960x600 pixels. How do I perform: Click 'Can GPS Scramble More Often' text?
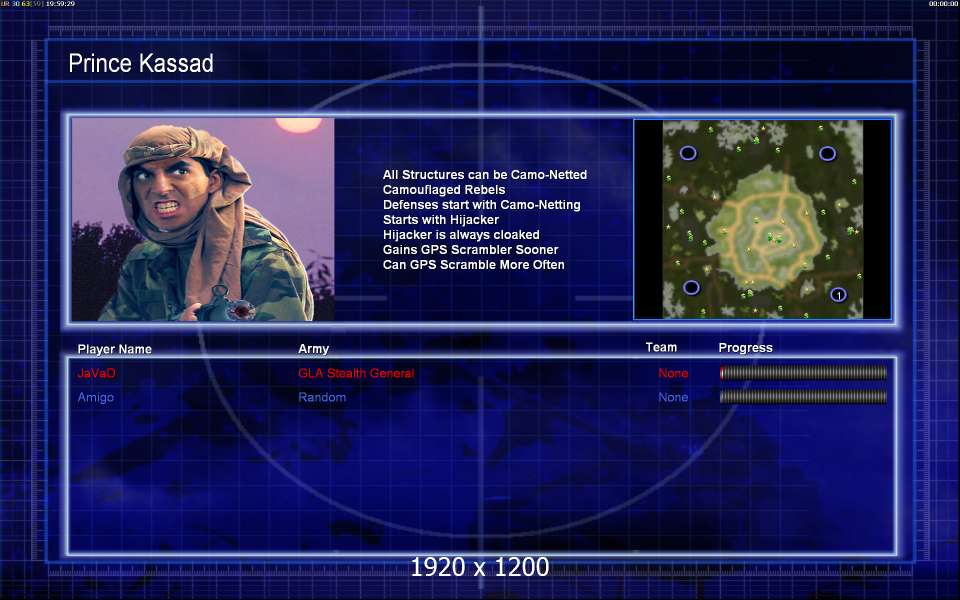pos(473,264)
